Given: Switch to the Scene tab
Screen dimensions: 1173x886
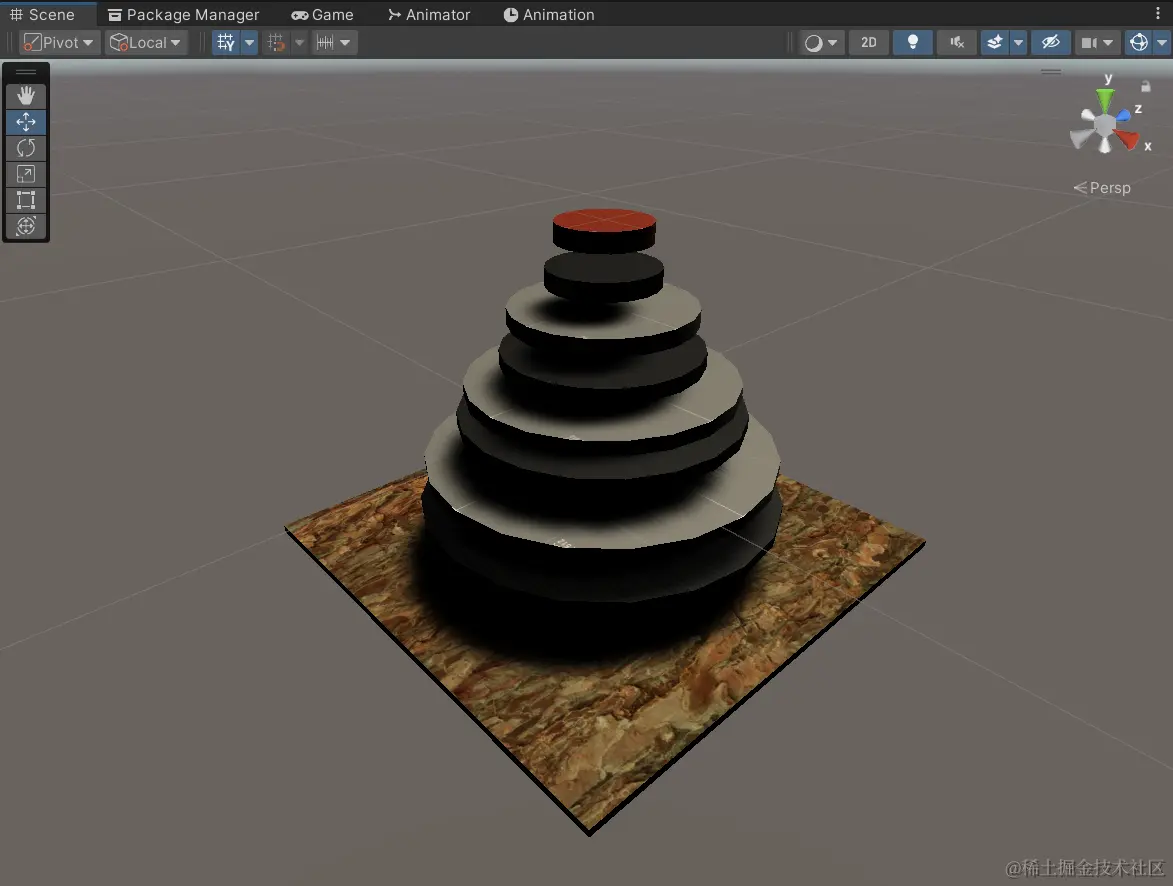Looking at the screenshot, I should point(43,14).
